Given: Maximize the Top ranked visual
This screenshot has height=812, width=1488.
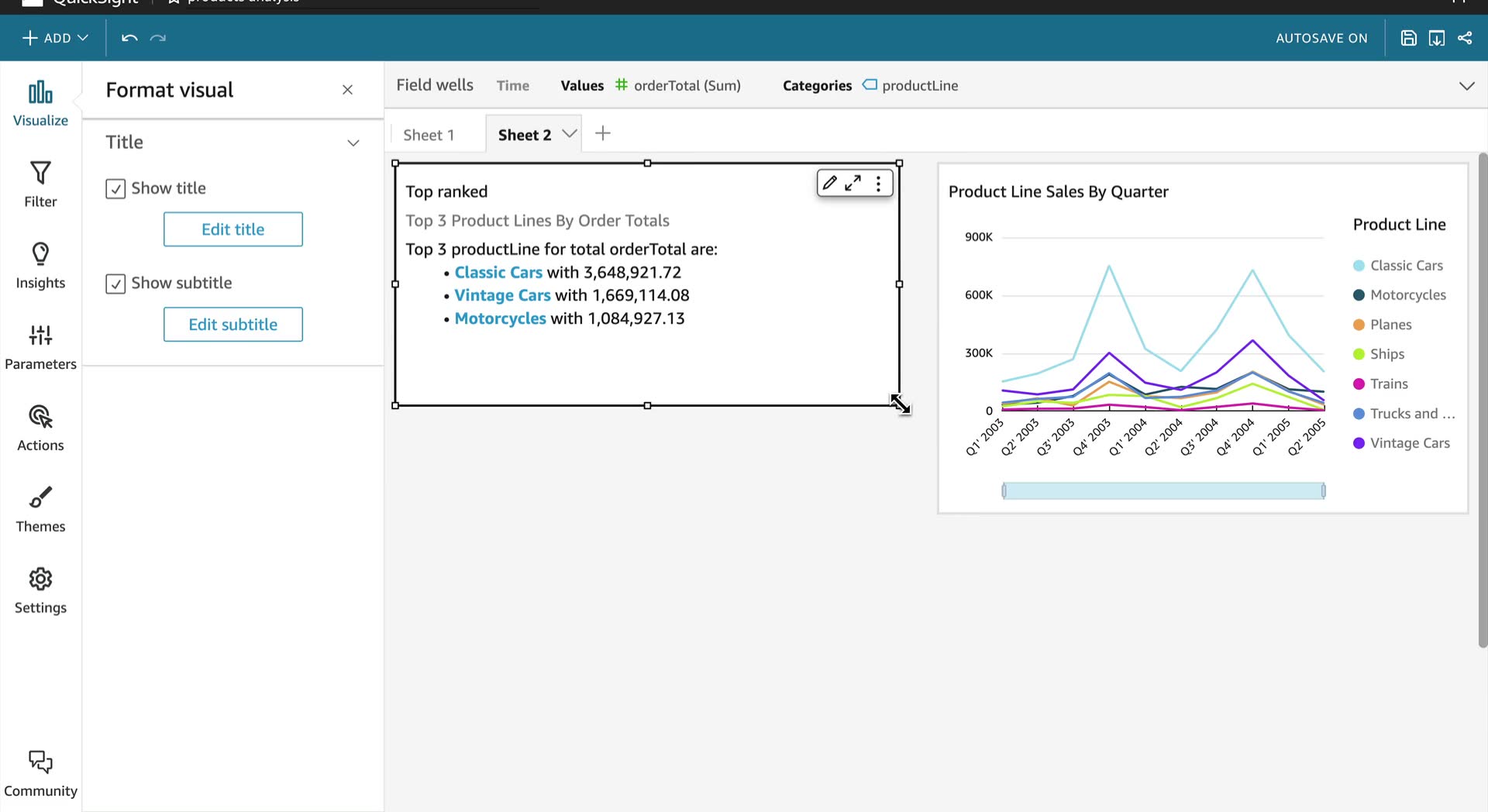Looking at the screenshot, I should (853, 183).
